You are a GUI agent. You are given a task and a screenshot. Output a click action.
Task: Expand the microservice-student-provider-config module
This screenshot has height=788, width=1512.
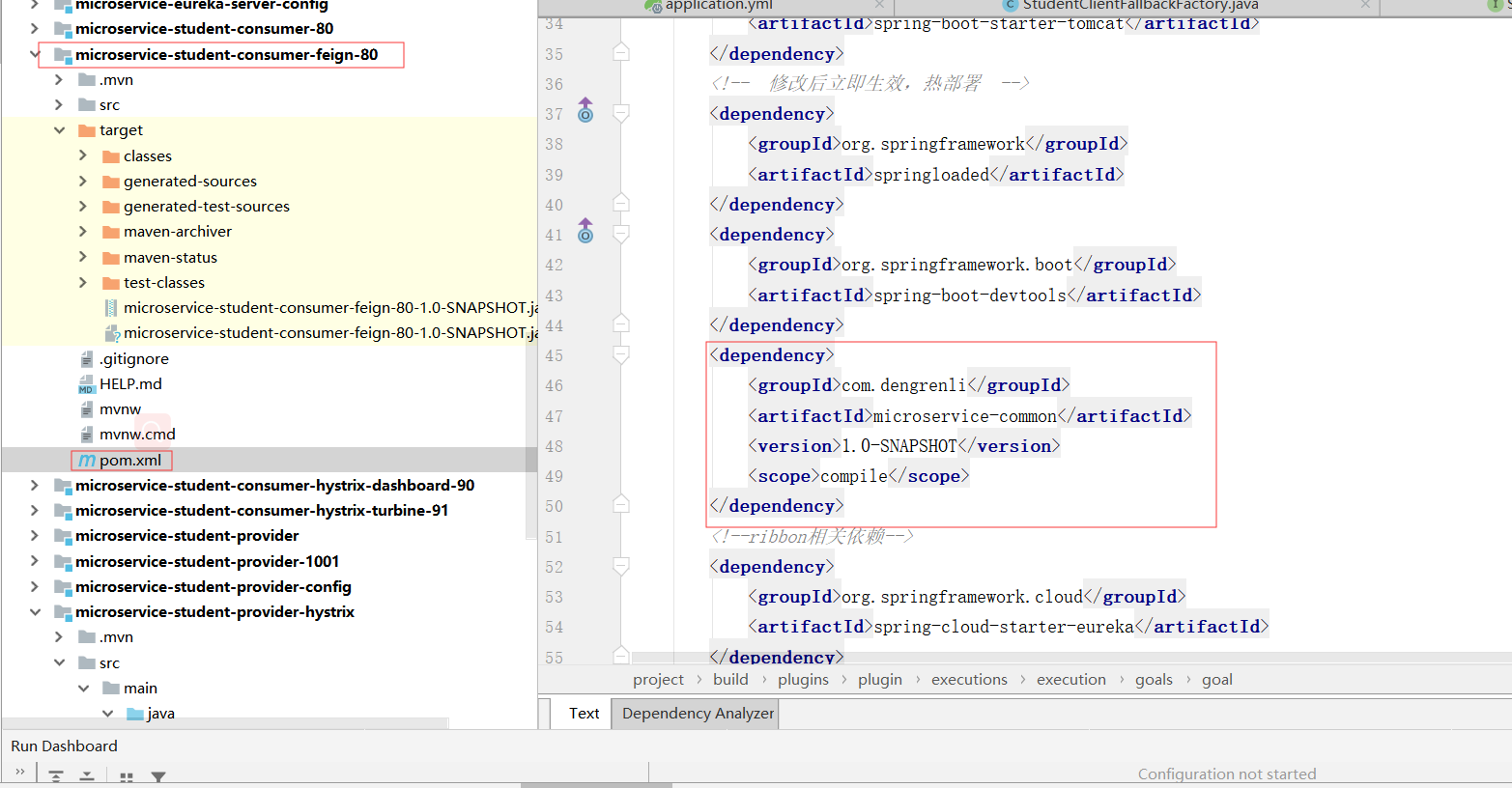35,586
